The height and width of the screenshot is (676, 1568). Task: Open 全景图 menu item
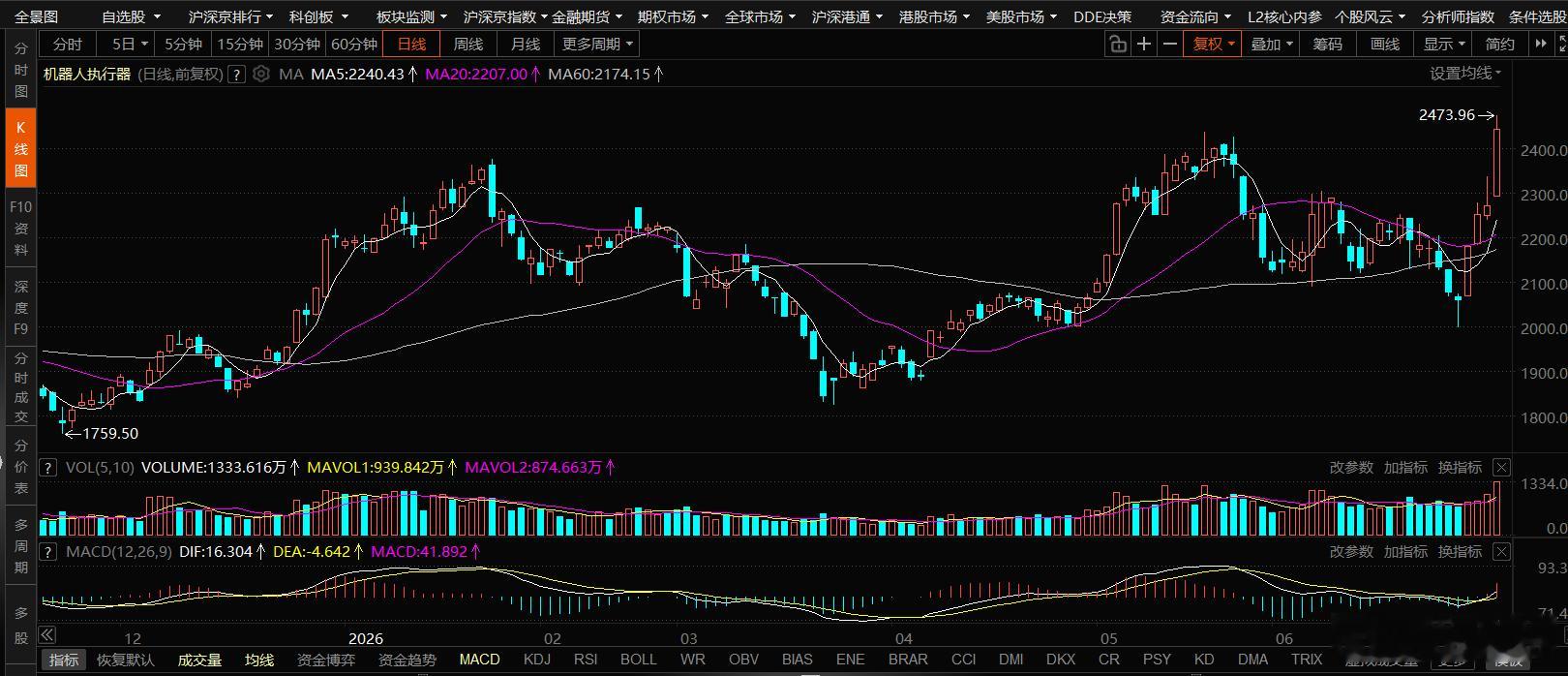coord(37,16)
